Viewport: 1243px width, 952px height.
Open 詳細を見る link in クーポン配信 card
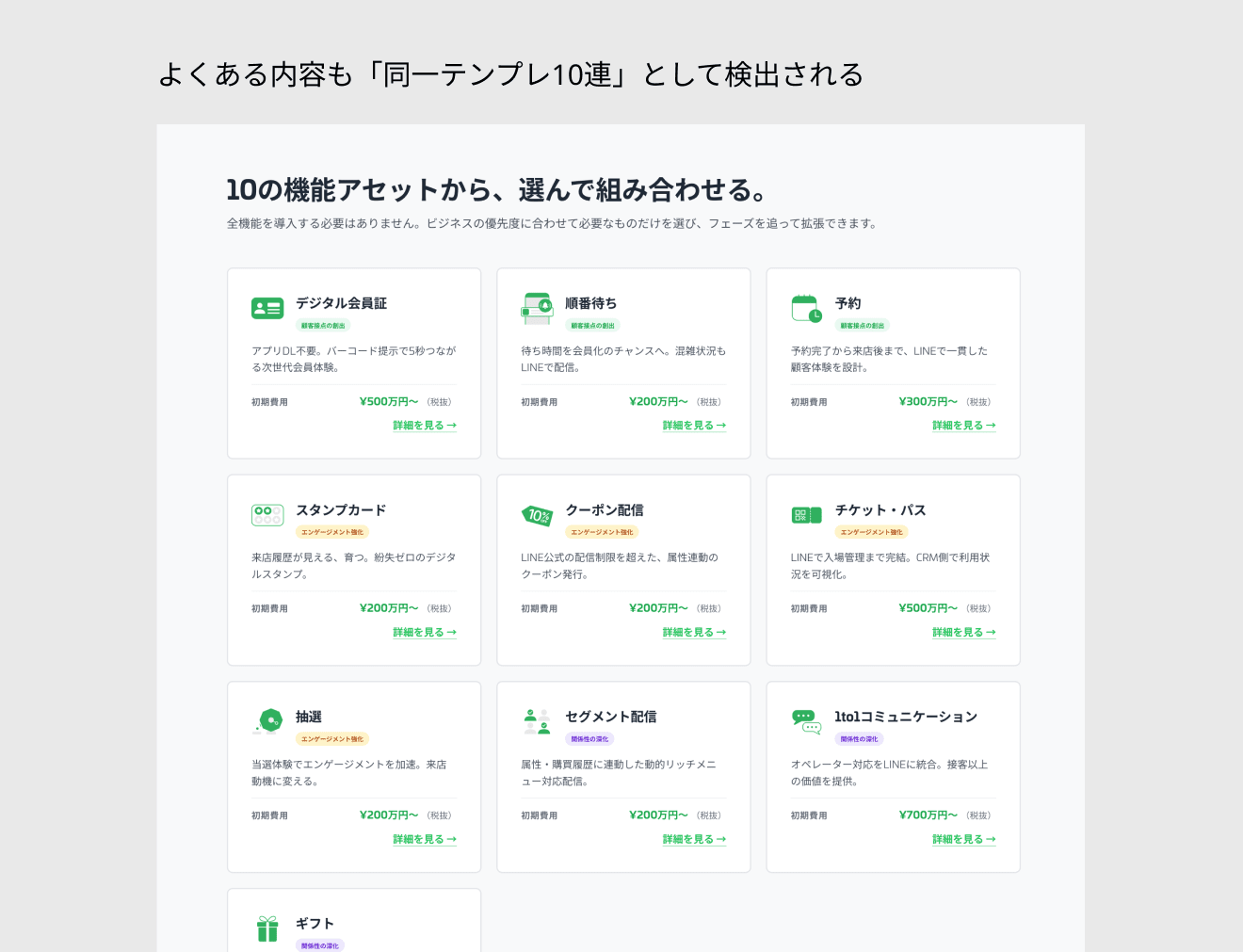point(694,633)
